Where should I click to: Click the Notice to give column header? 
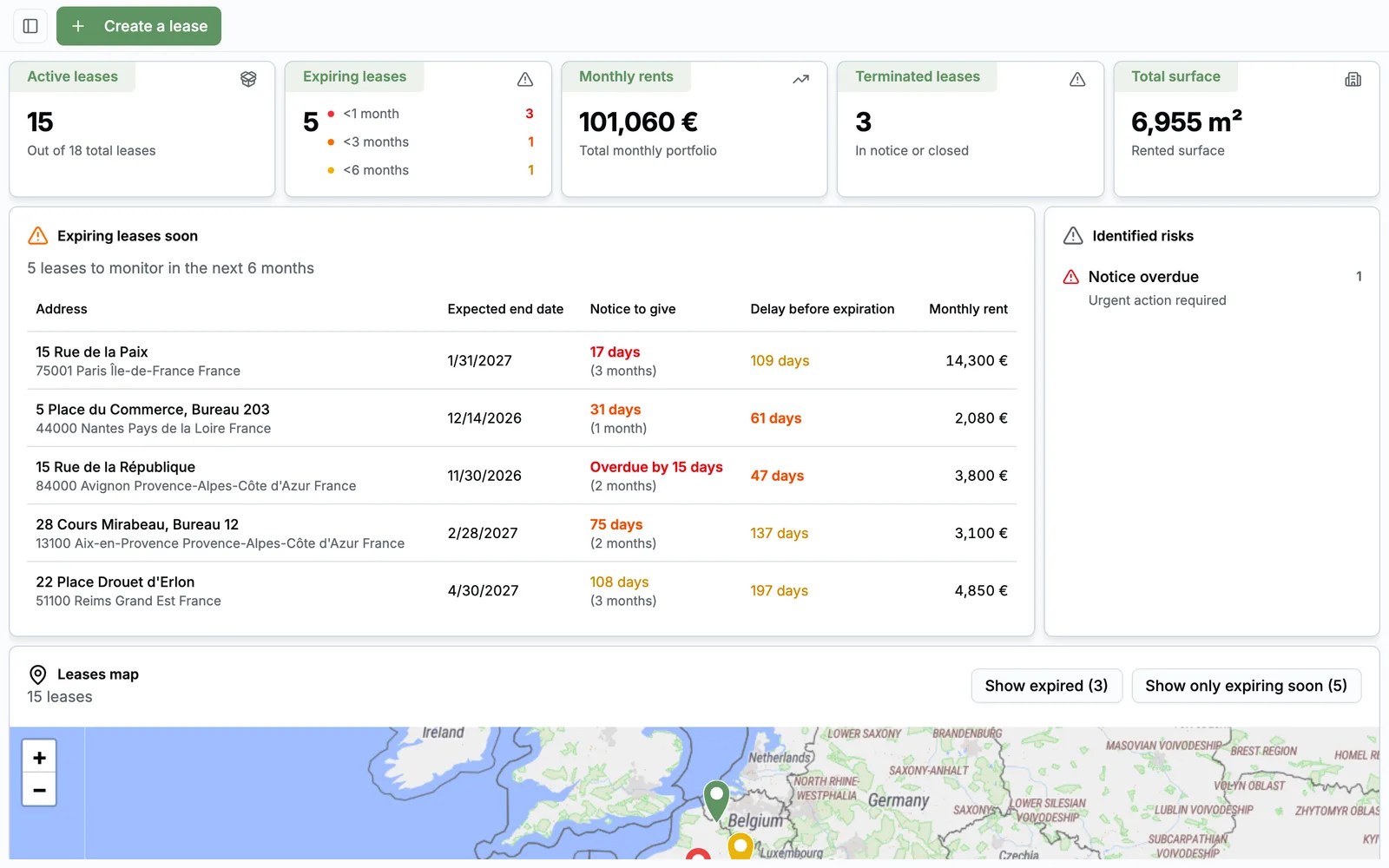(x=633, y=309)
